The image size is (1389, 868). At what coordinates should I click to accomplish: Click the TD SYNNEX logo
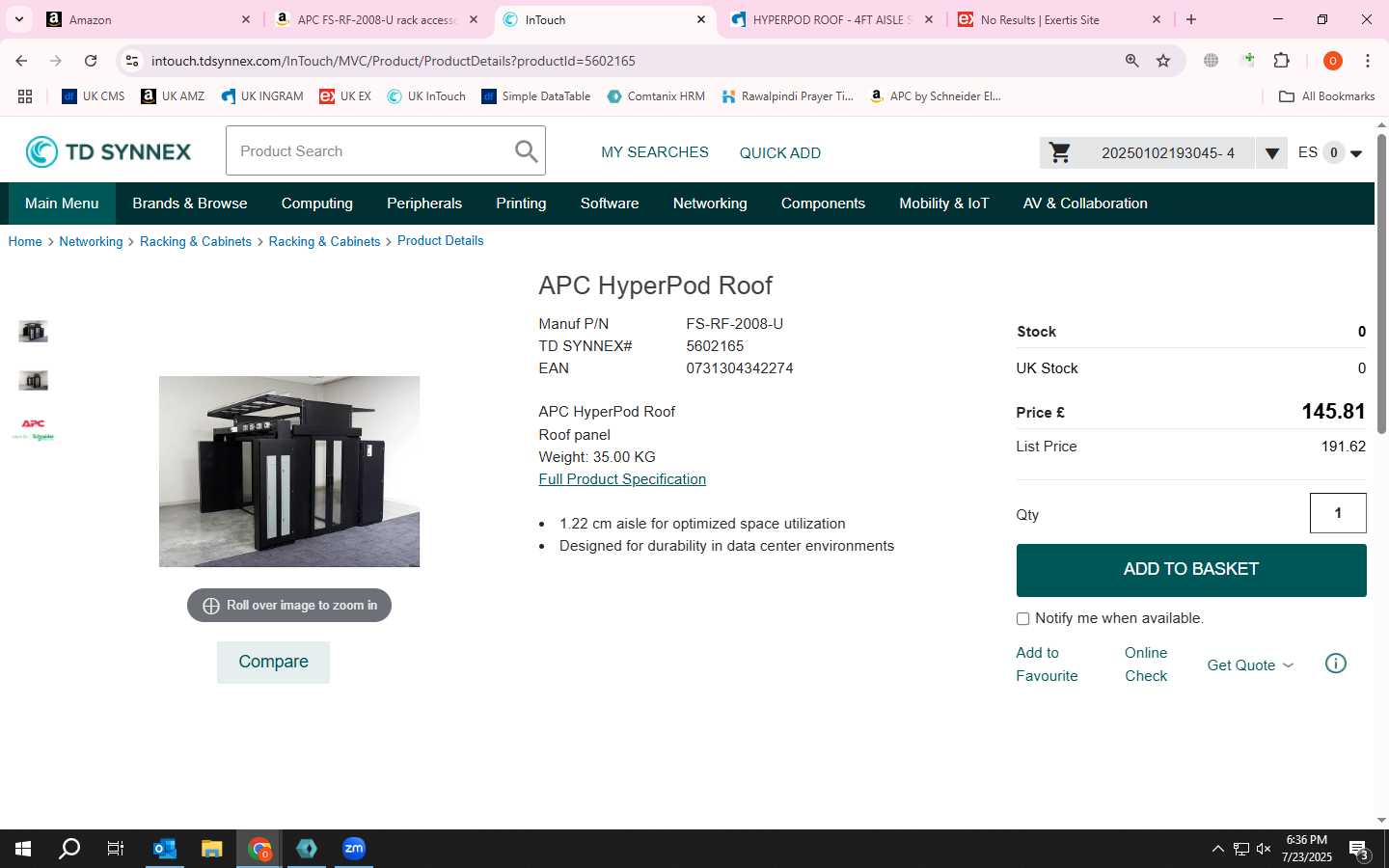[x=108, y=151]
